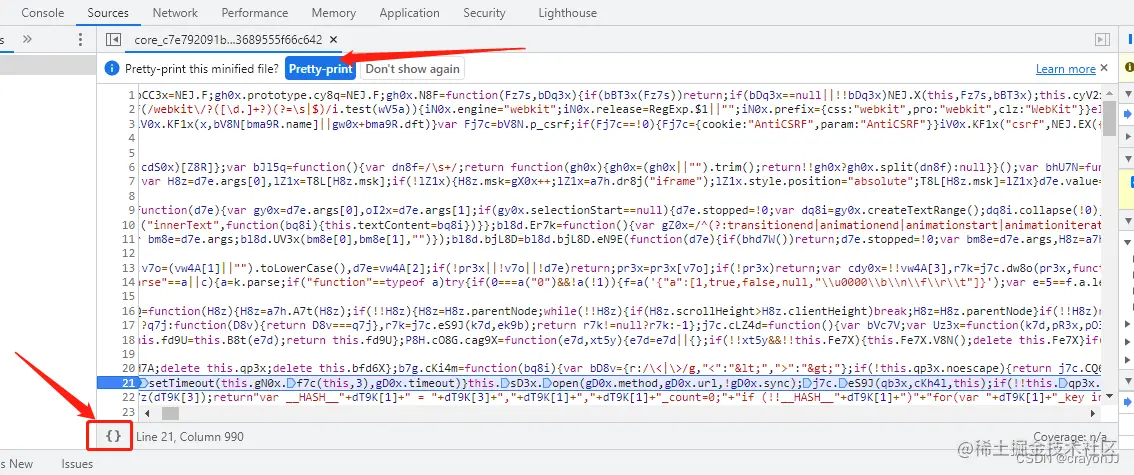Screen dimensions: 1134x475
Task: Switch to the Sources tab
Action: pyautogui.click(x=108, y=13)
